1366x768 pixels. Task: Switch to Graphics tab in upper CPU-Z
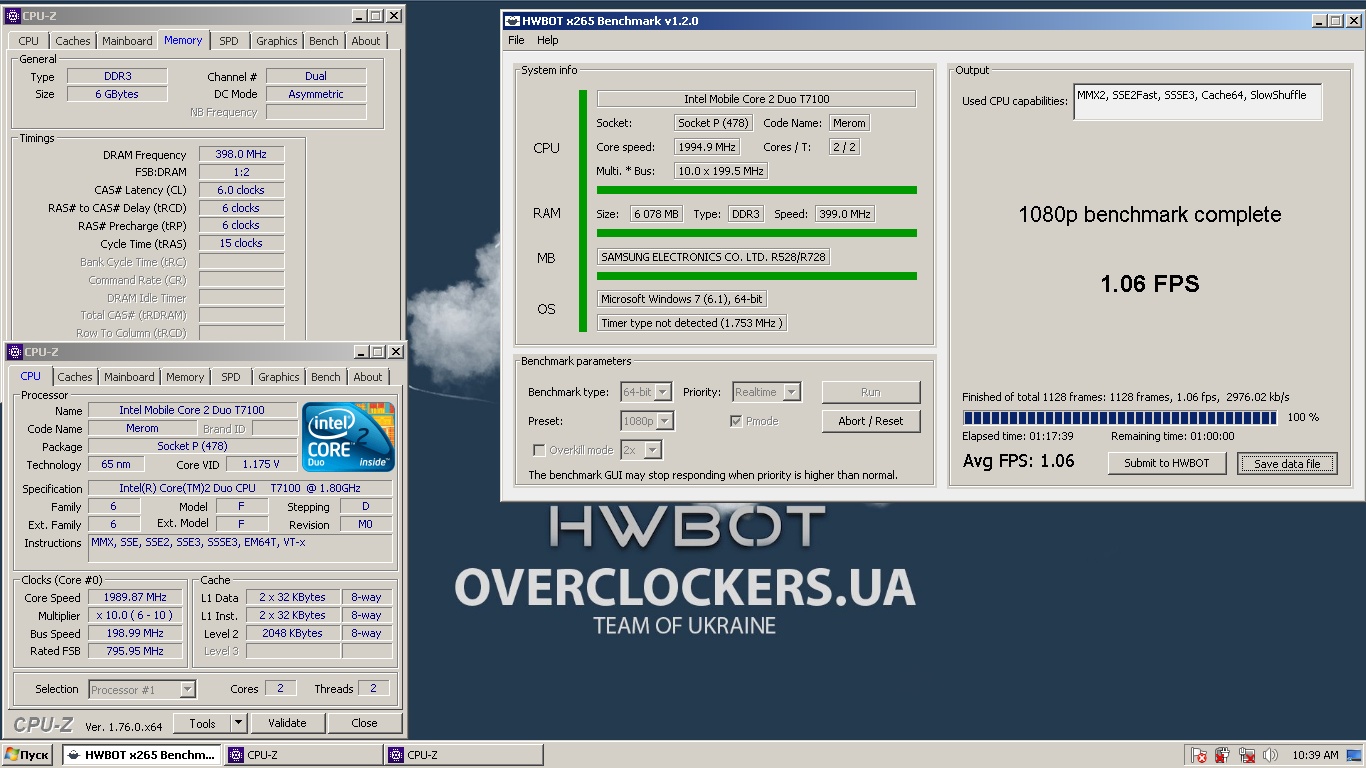(277, 41)
